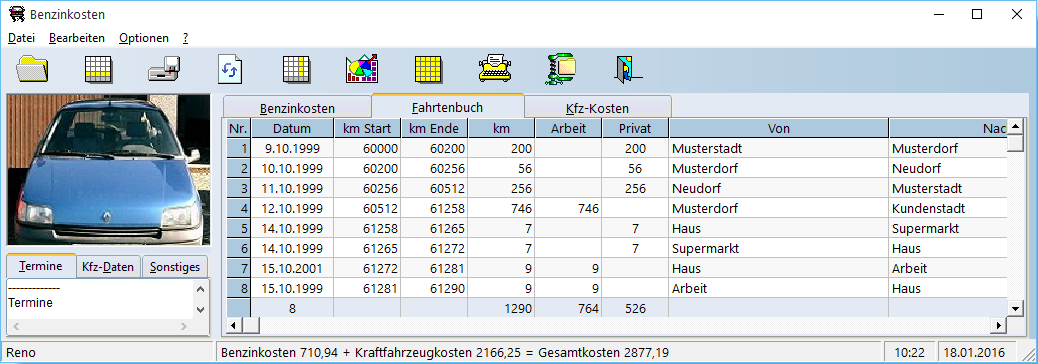Image resolution: width=1038 pixels, height=364 pixels.
Task: Click the Termine list scroll up arrow
Action: 201,288
